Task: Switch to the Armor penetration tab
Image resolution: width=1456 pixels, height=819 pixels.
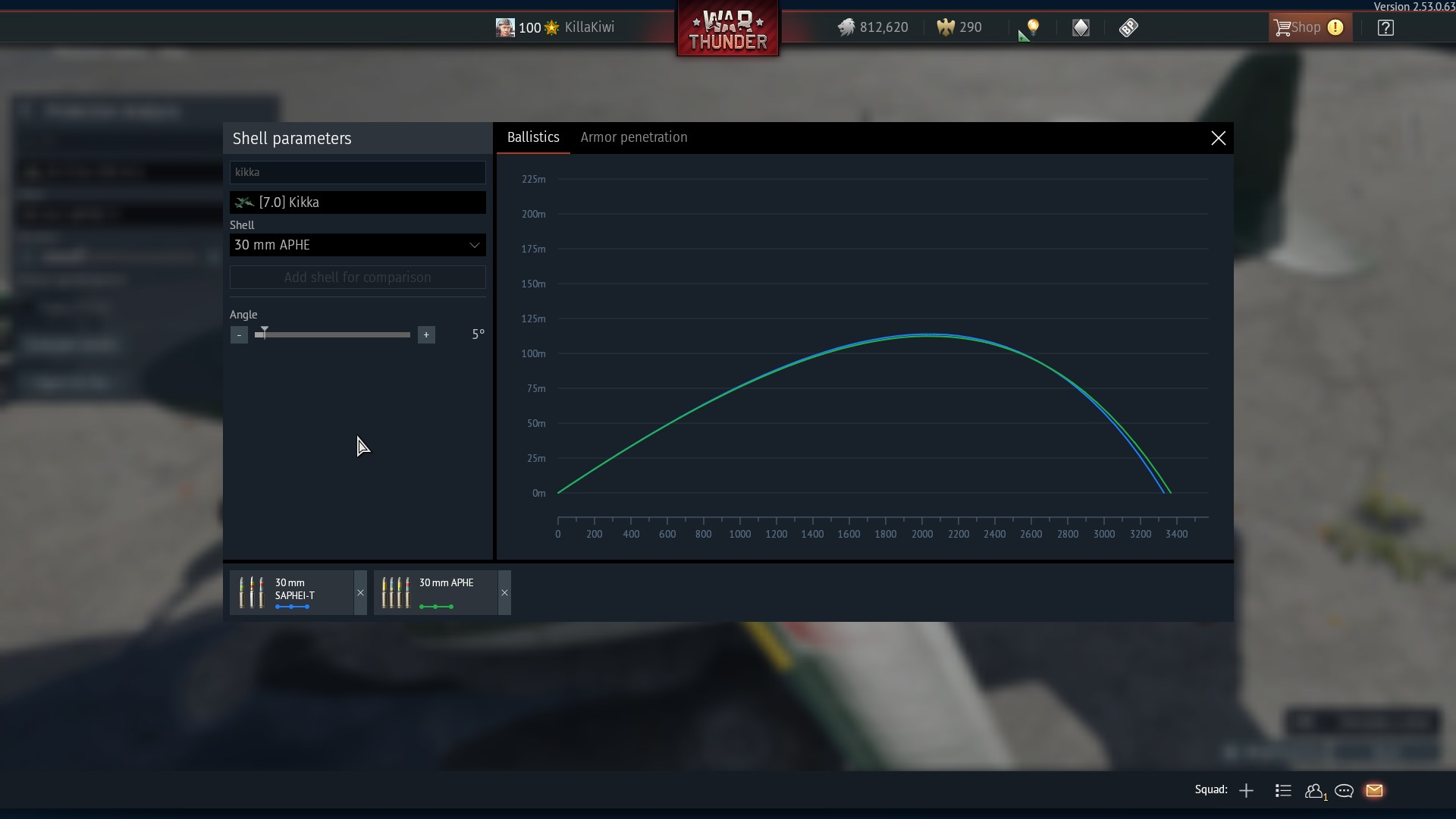Action: 633,137
